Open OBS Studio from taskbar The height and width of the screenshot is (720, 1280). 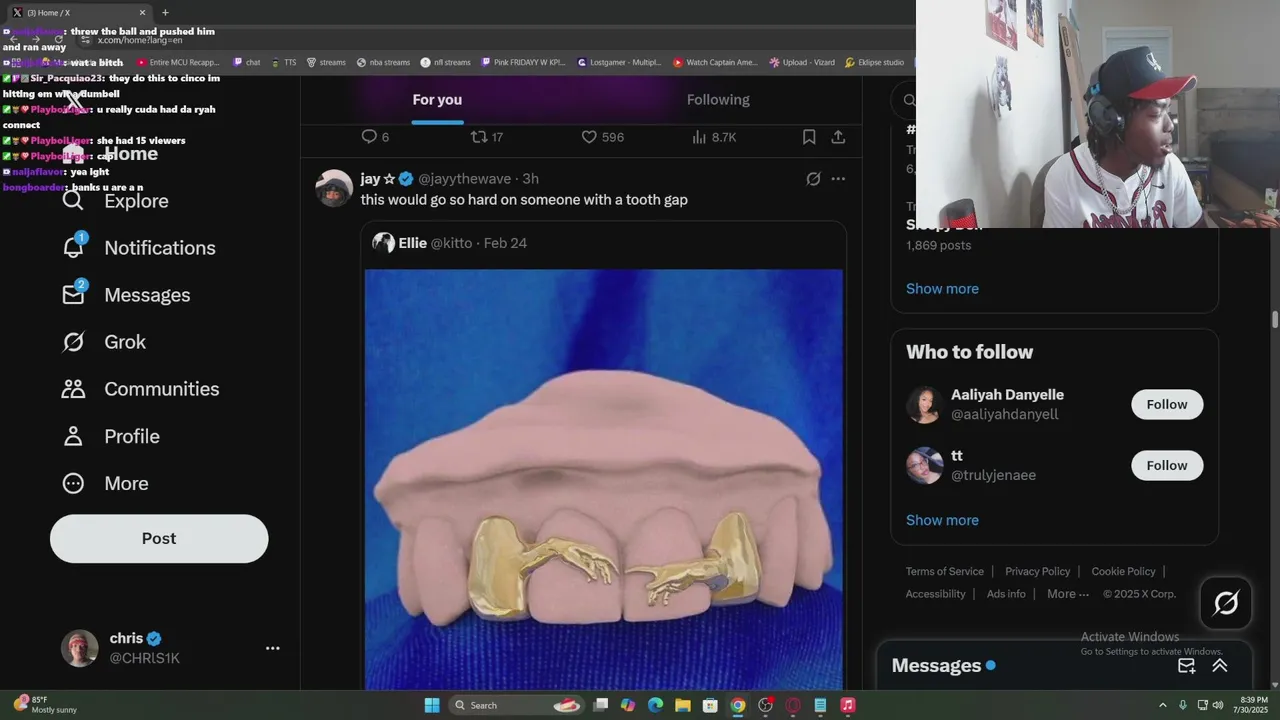pyautogui.click(x=765, y=705)
